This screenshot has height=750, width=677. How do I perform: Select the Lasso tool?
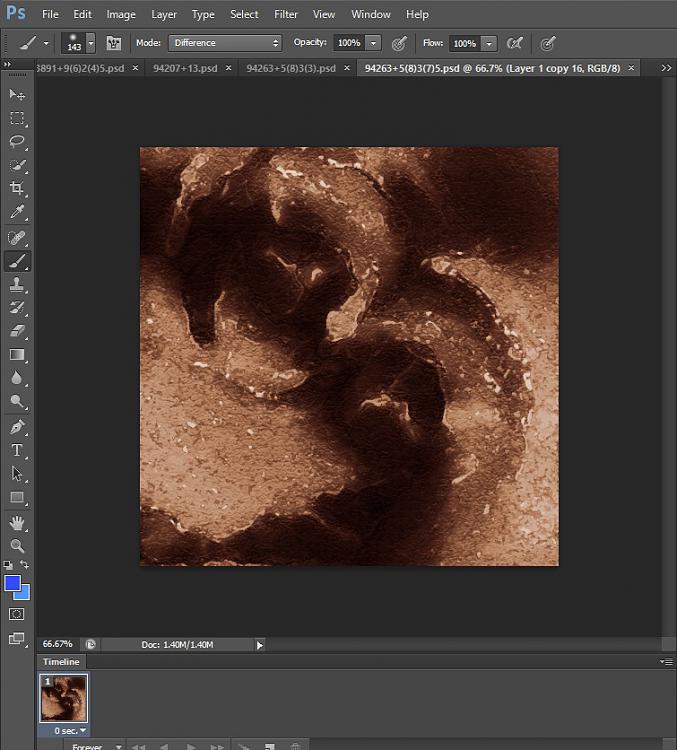click(x=17, y=141)
